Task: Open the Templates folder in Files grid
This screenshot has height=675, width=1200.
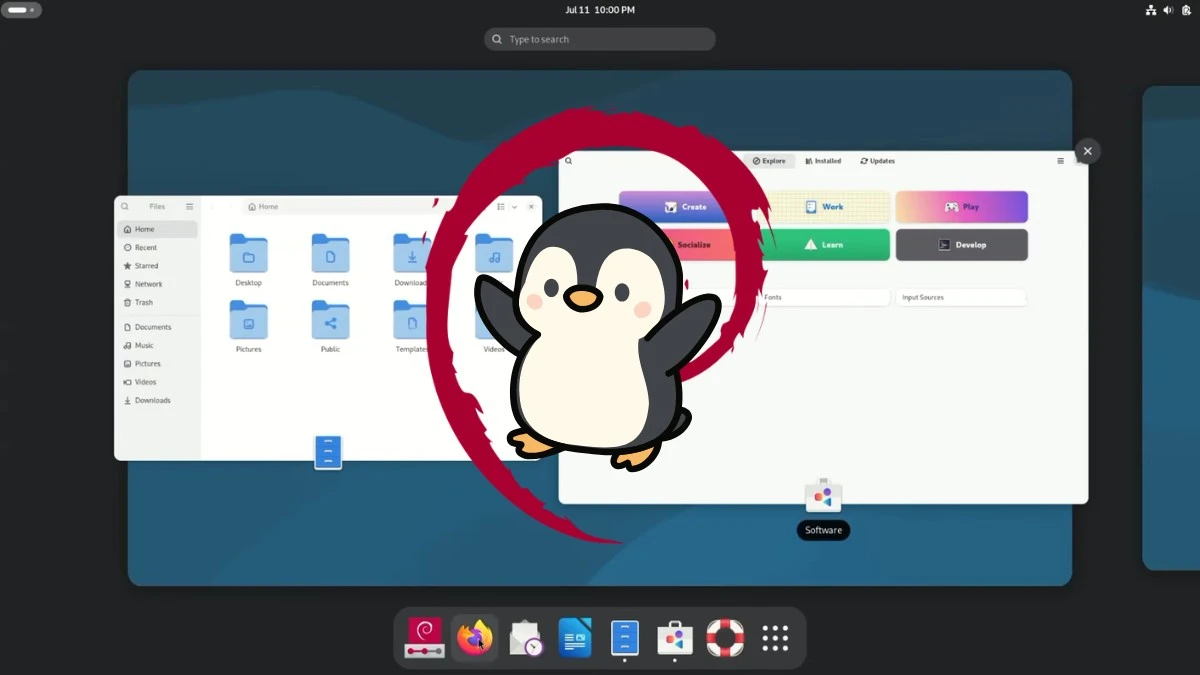Action: 411,327
